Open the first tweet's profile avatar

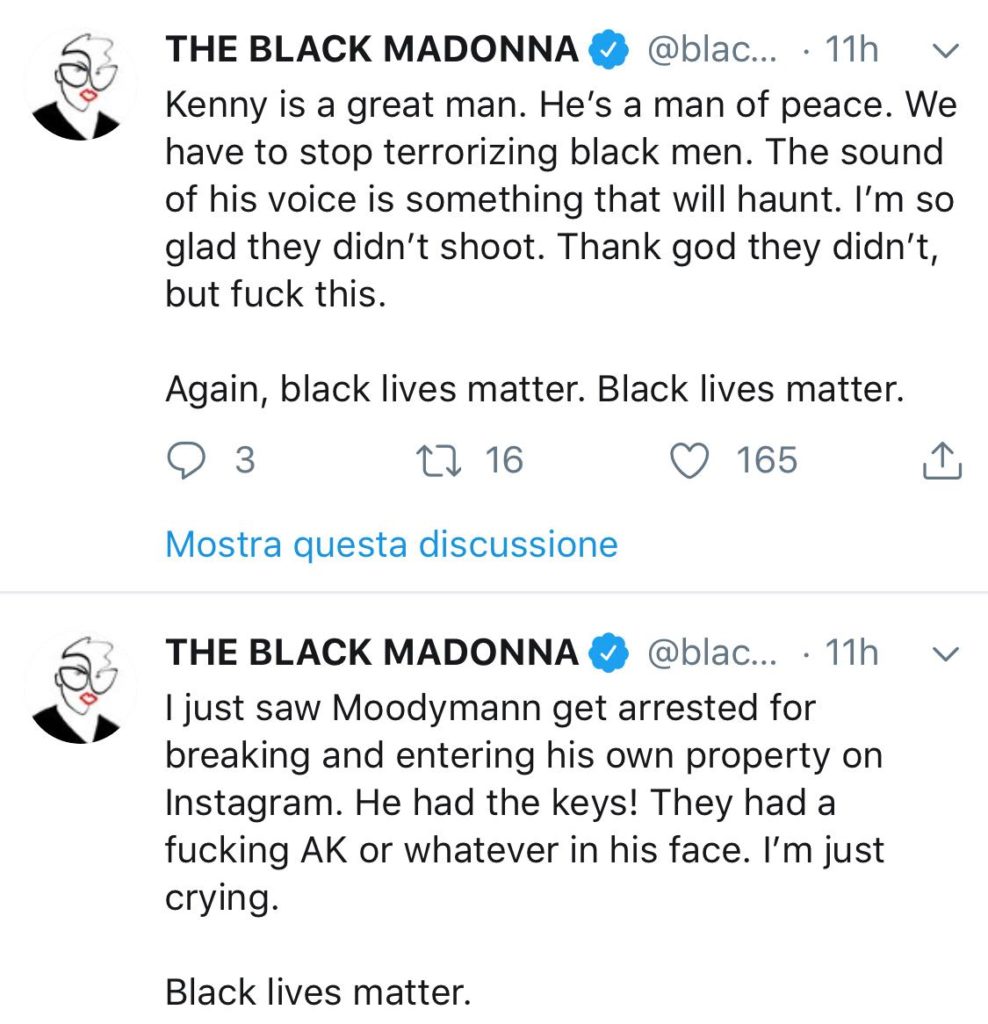[x=78, y=84]
